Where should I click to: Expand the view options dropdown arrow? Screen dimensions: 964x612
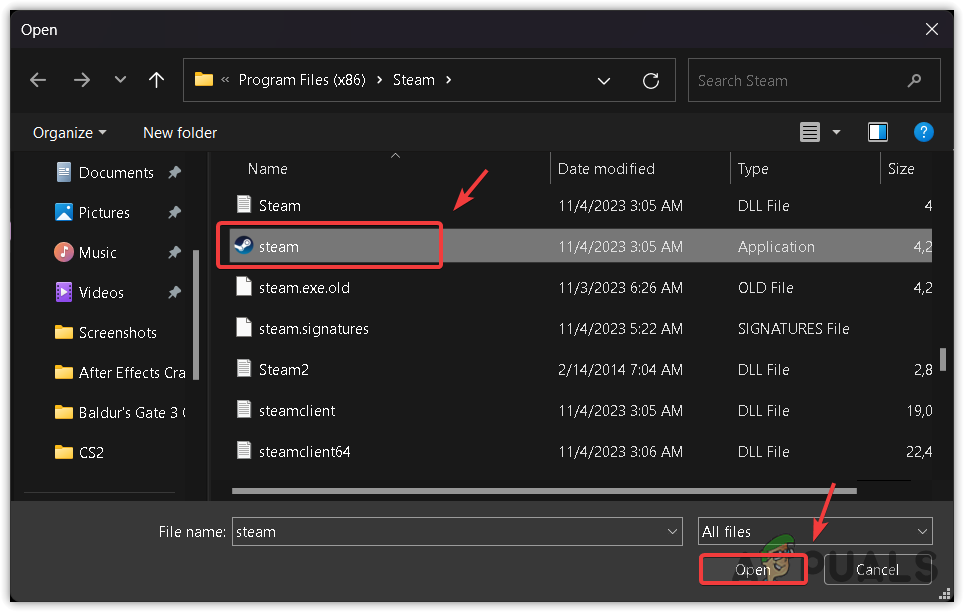[x=837, y=132]
